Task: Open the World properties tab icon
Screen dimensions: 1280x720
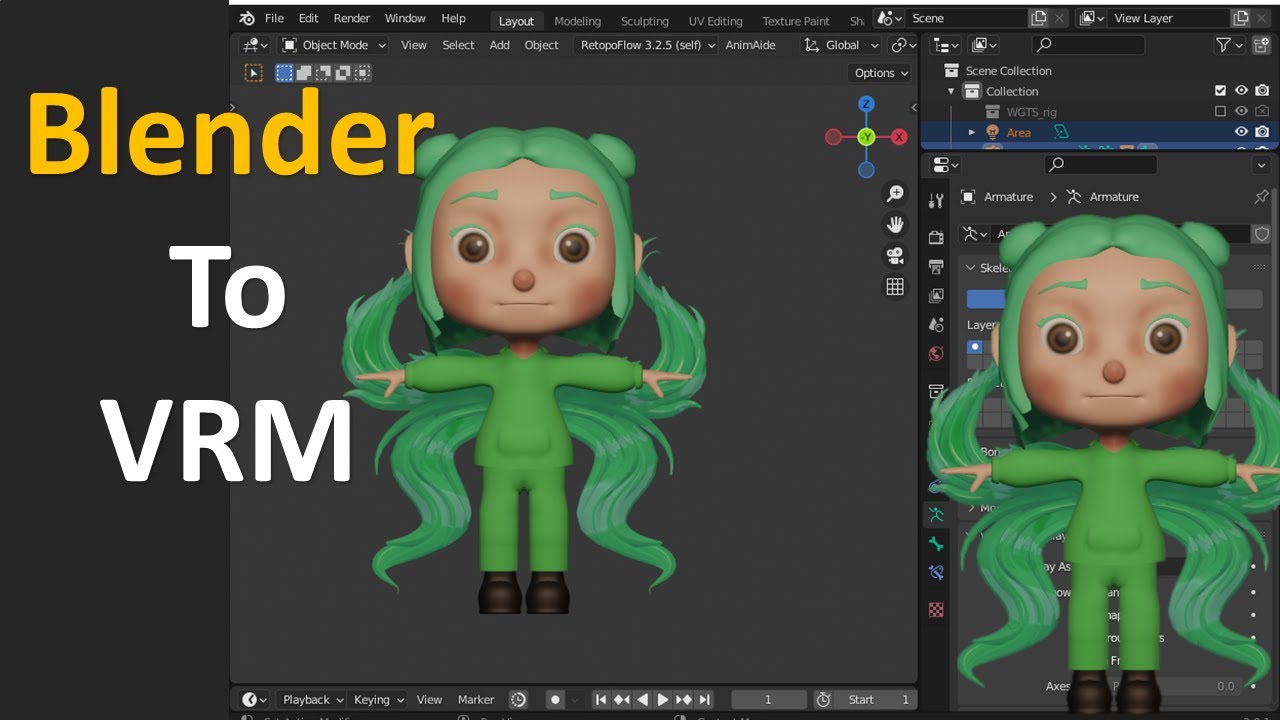Action: point(936,353)
